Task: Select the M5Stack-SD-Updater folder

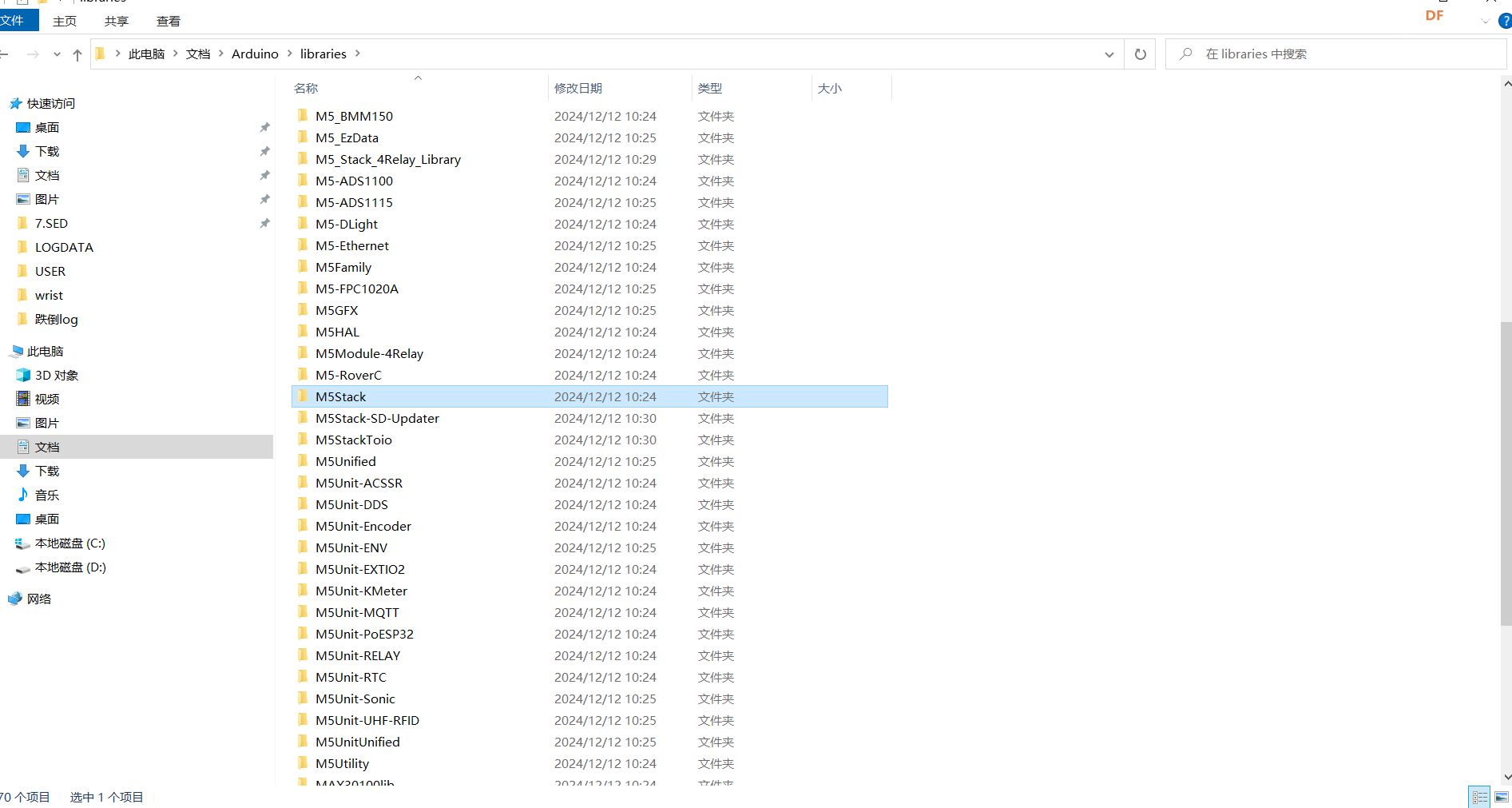Action: [x=589, y=418]
